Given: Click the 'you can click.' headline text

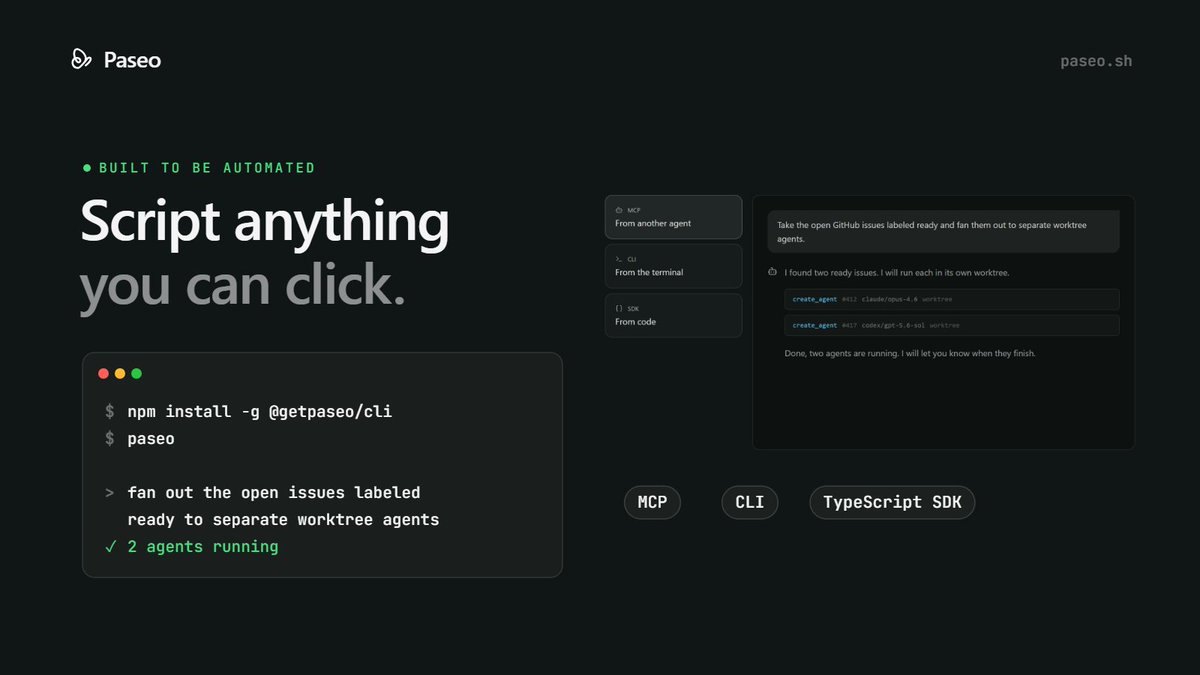Looking at the screenshot, I should tap(243, 287).
